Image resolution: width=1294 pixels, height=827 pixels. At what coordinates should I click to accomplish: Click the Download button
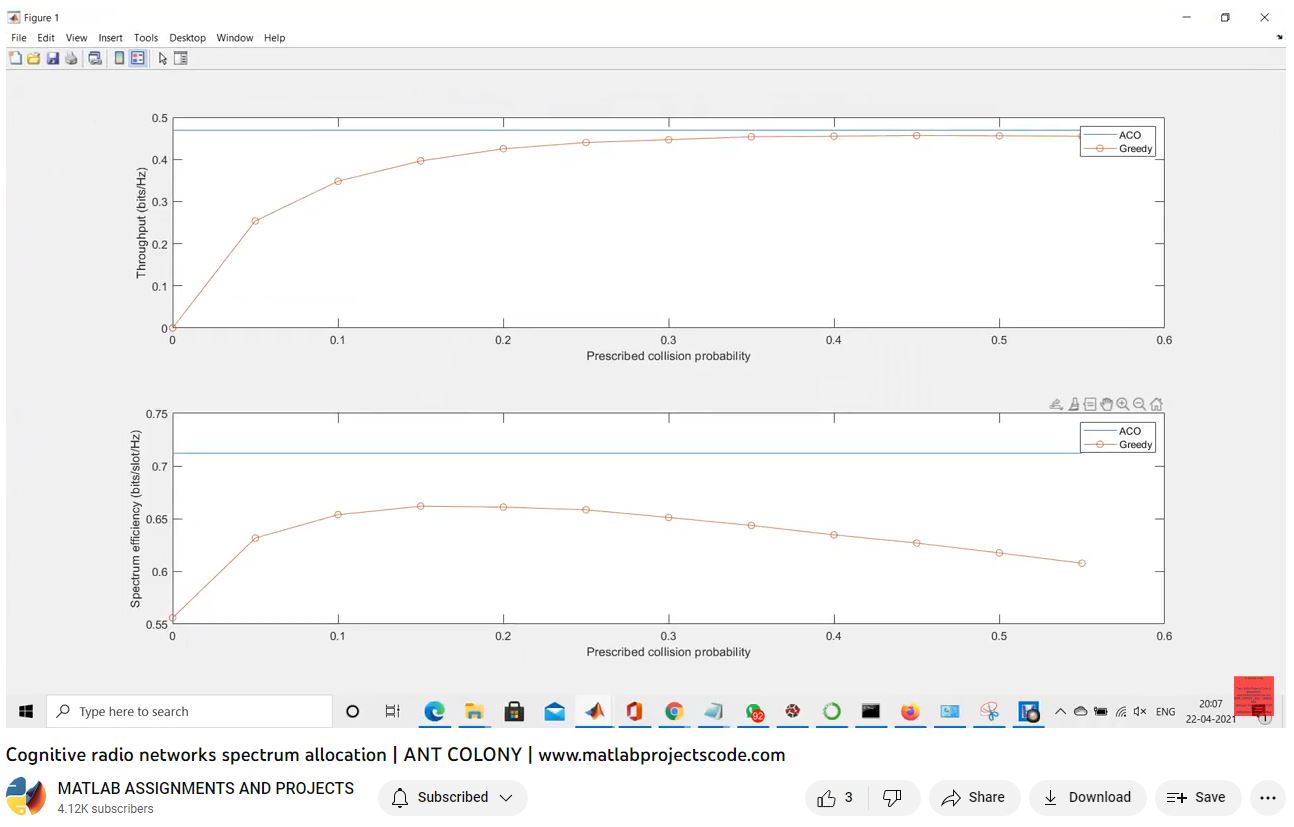pyautogui.click(x=1087, y=797)
